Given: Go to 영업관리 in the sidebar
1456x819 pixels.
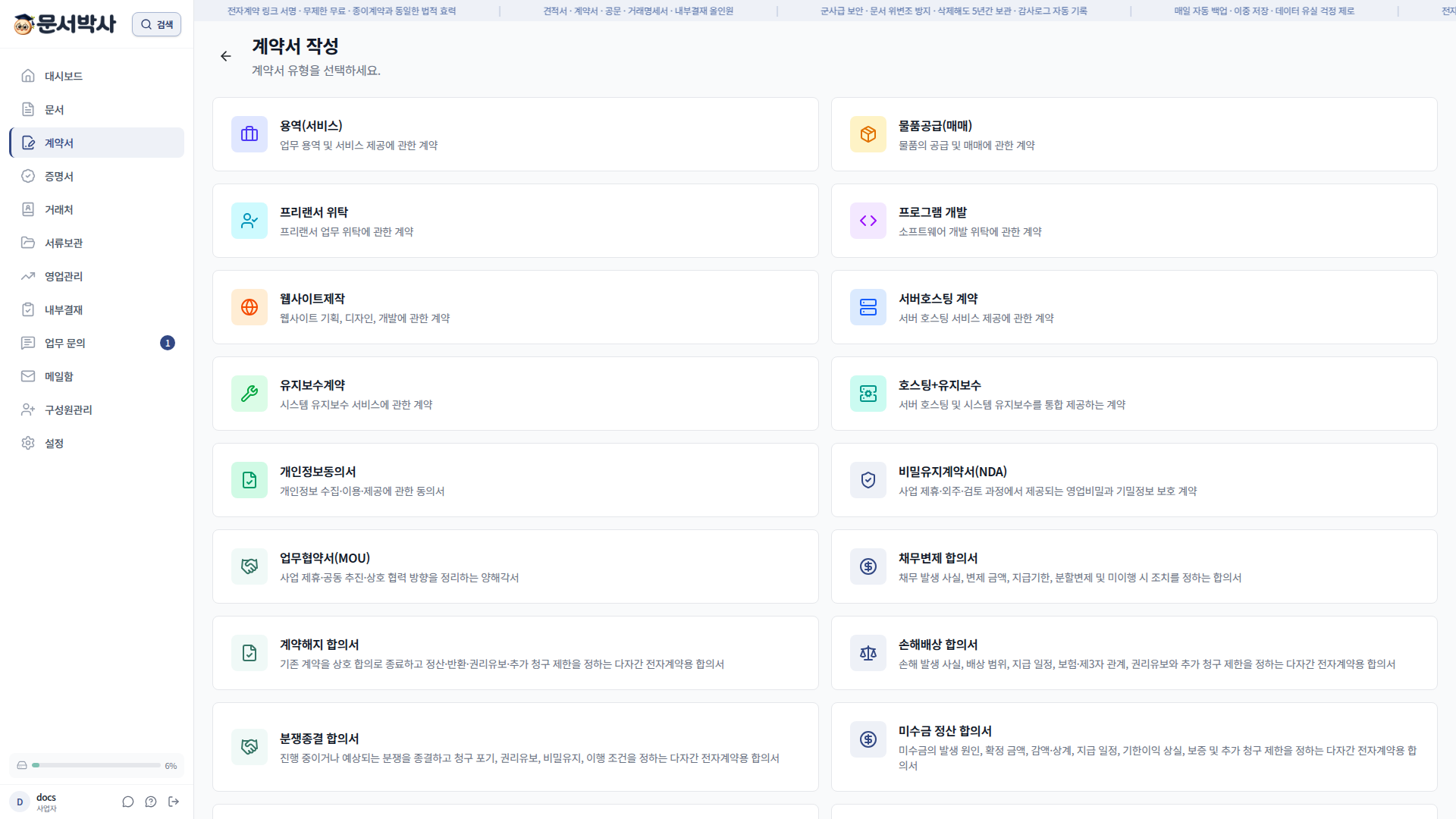Looking at the screenshot, I should click(x=97, y=276).
